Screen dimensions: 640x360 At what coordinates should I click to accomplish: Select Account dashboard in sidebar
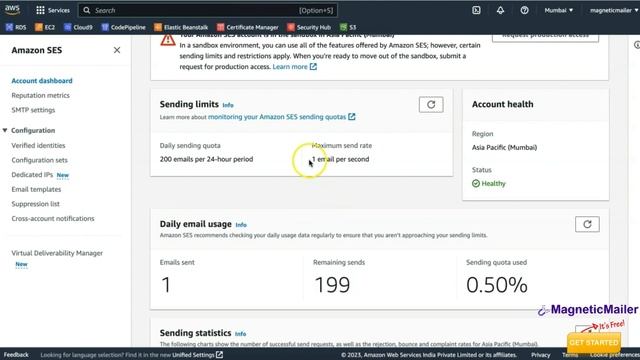pyautogui.click(x=42, y=81)
